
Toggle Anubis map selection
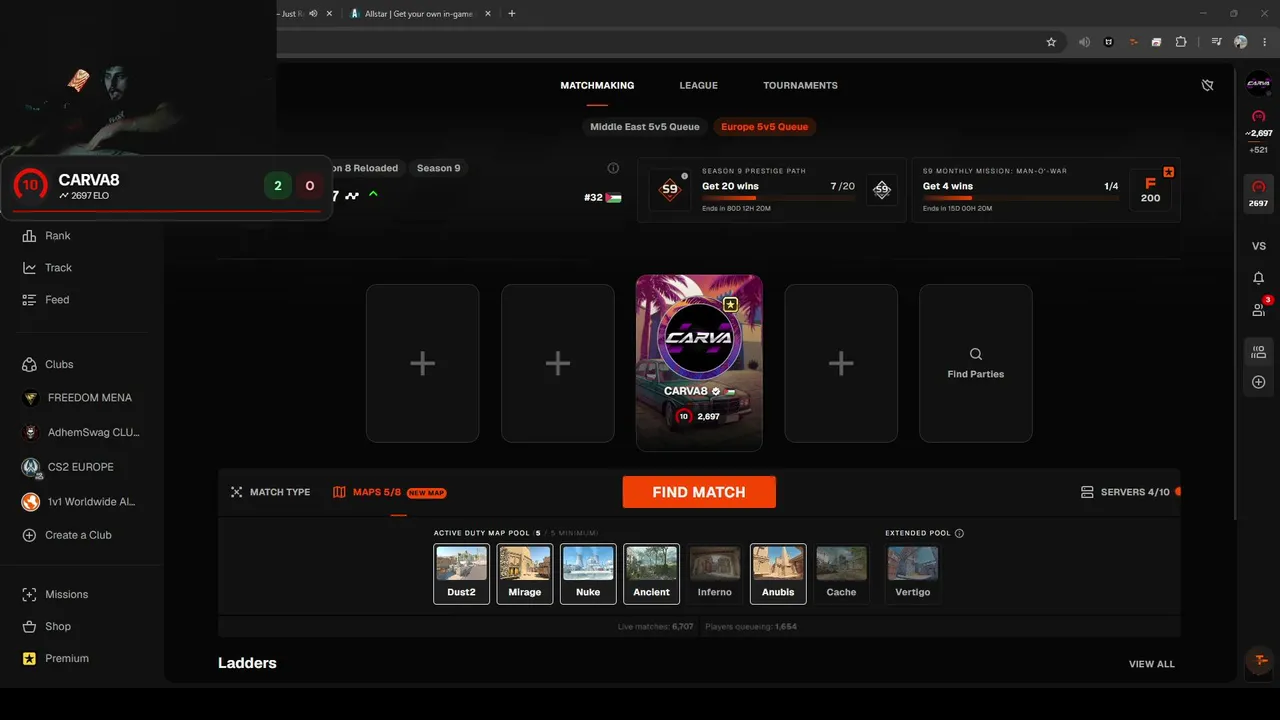click(x=778, y=574)
